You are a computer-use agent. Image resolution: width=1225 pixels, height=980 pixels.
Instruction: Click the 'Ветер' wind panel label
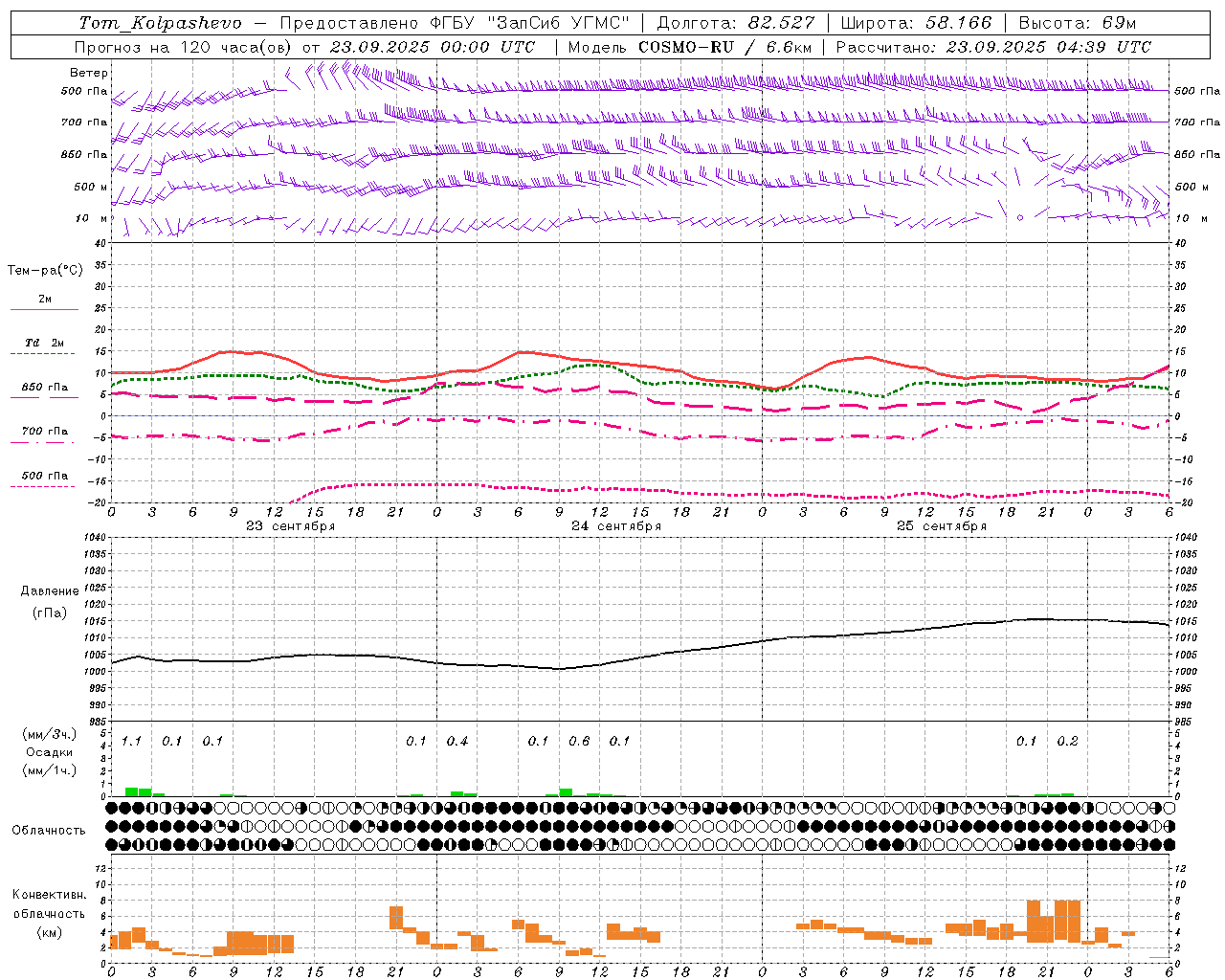click(89, 73)
